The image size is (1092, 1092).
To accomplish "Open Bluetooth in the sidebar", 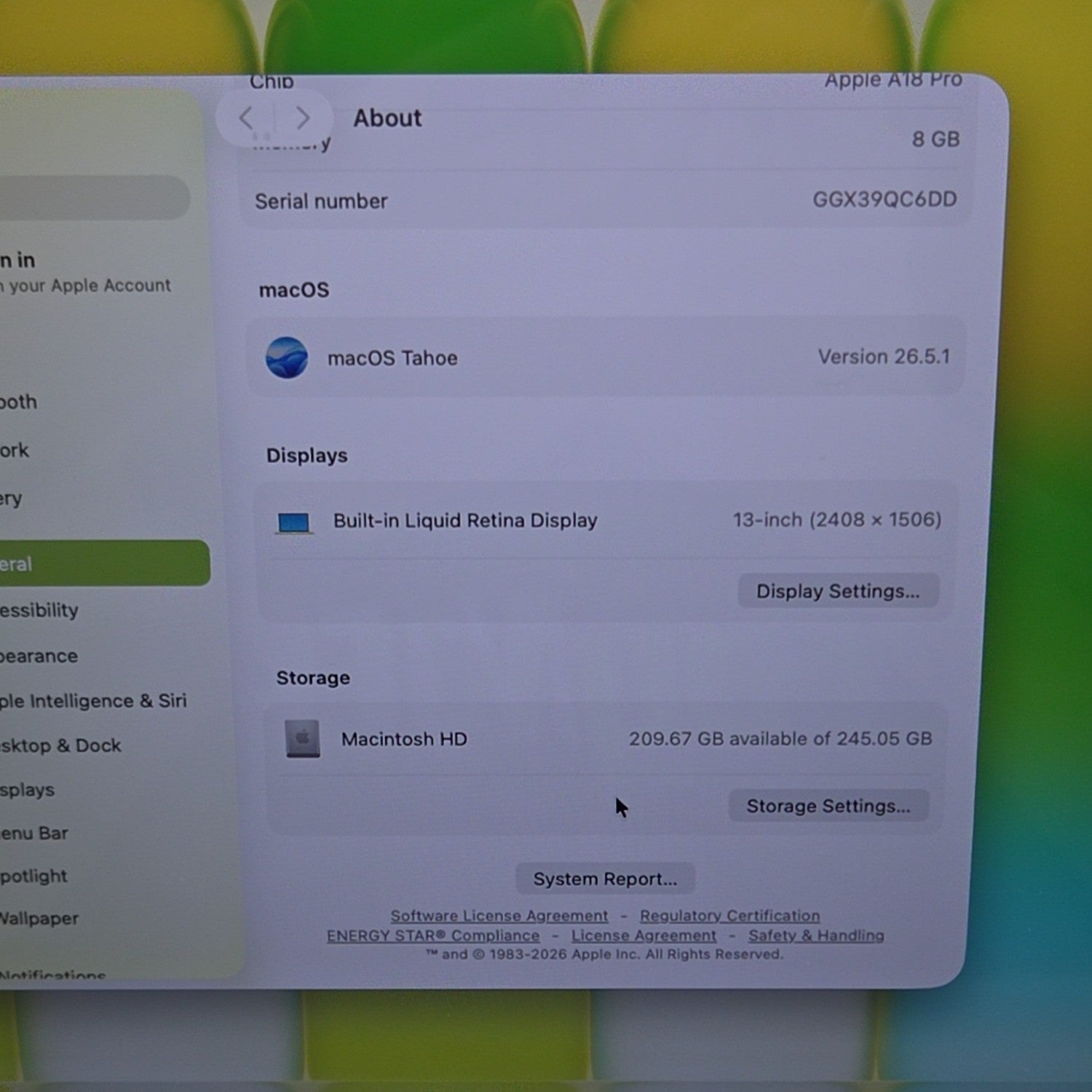I will click(18, 402).
